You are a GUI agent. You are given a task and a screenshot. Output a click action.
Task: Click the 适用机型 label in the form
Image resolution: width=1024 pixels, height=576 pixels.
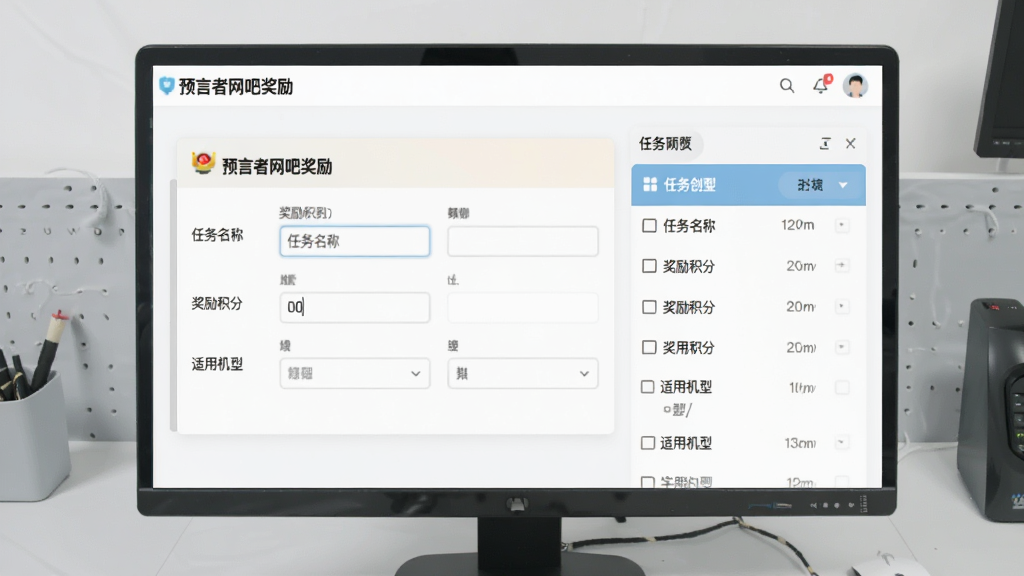pyautogui.click(x=217, y=364)
